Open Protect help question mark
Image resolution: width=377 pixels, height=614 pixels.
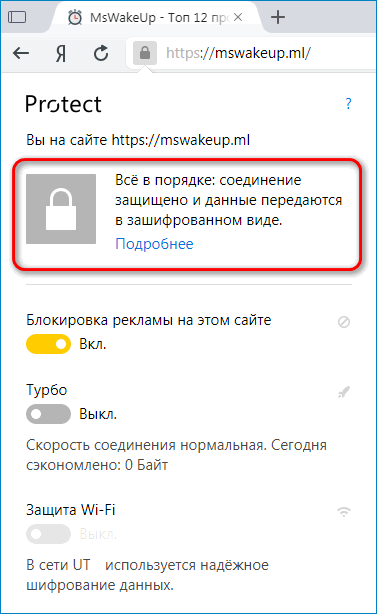[x=348, y=104]
